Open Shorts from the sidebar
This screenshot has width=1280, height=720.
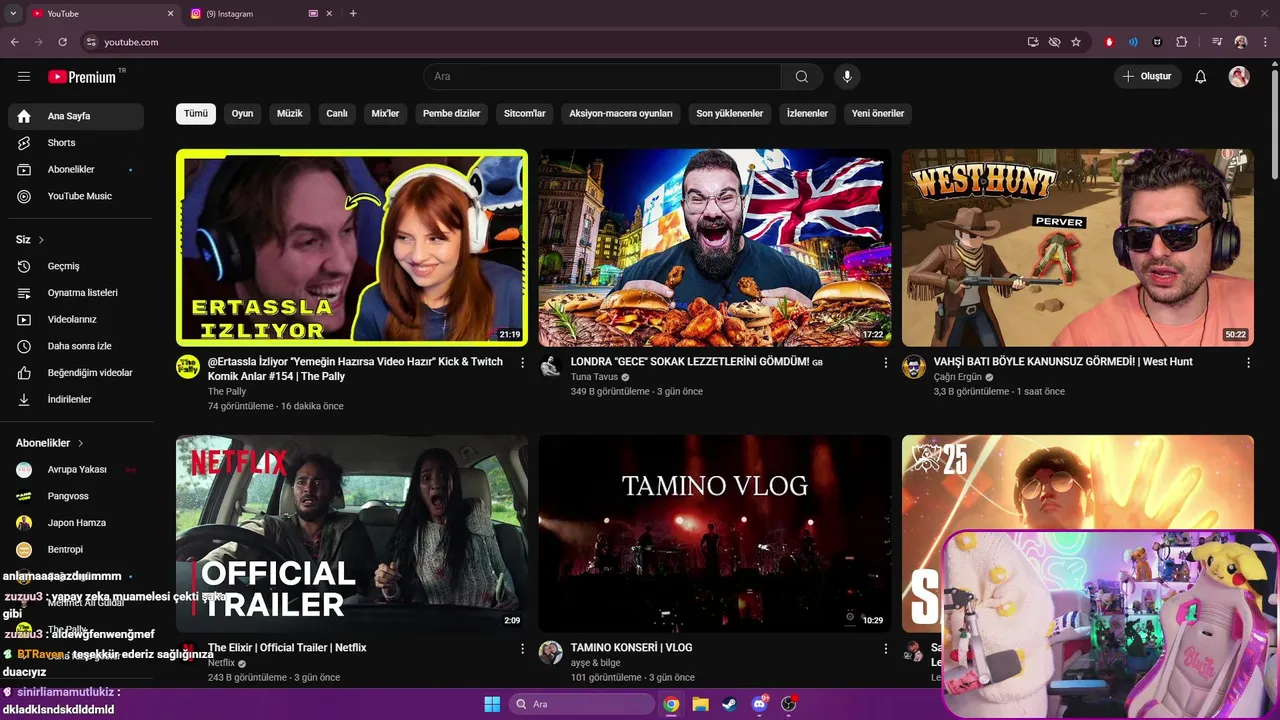click(x=76, y=143)
